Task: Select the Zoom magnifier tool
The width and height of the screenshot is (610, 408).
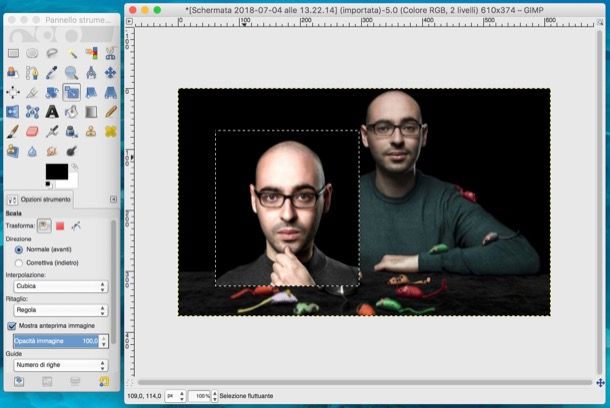Action: (71, 72)
